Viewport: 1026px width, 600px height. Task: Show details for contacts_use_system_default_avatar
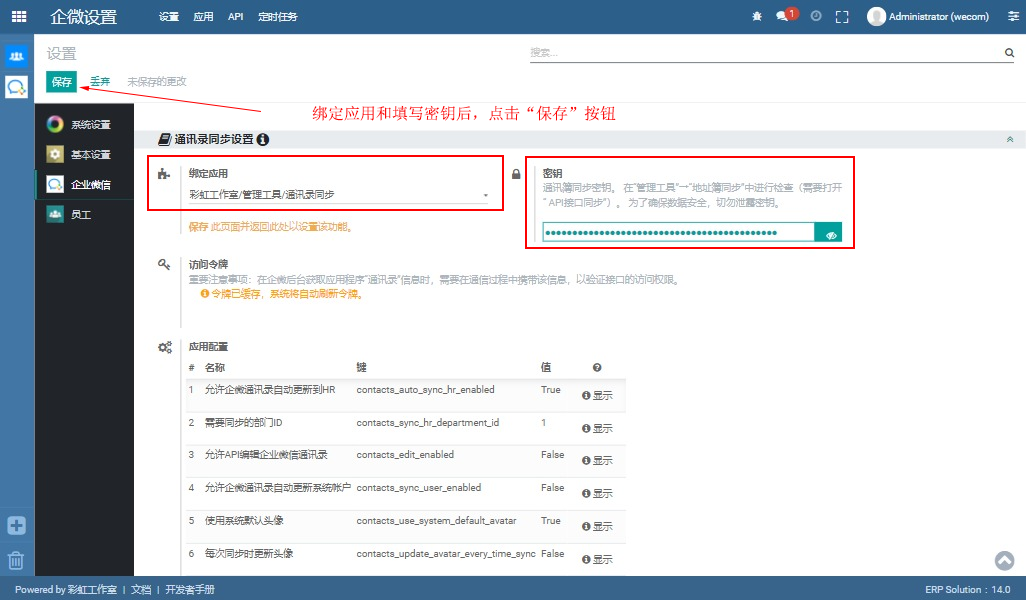click(x=597, y=526)
